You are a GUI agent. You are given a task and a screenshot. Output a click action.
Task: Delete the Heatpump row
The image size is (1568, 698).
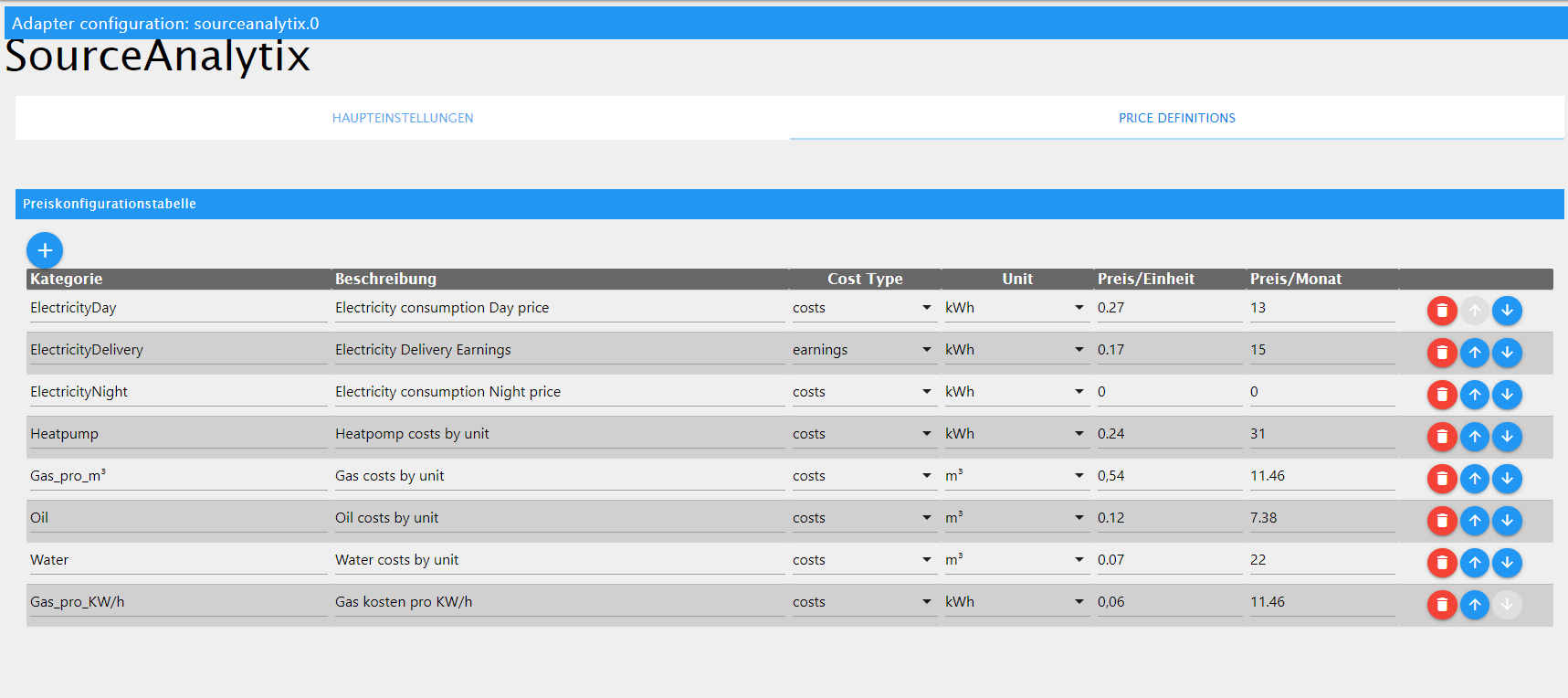click(x=1442, y=437)
